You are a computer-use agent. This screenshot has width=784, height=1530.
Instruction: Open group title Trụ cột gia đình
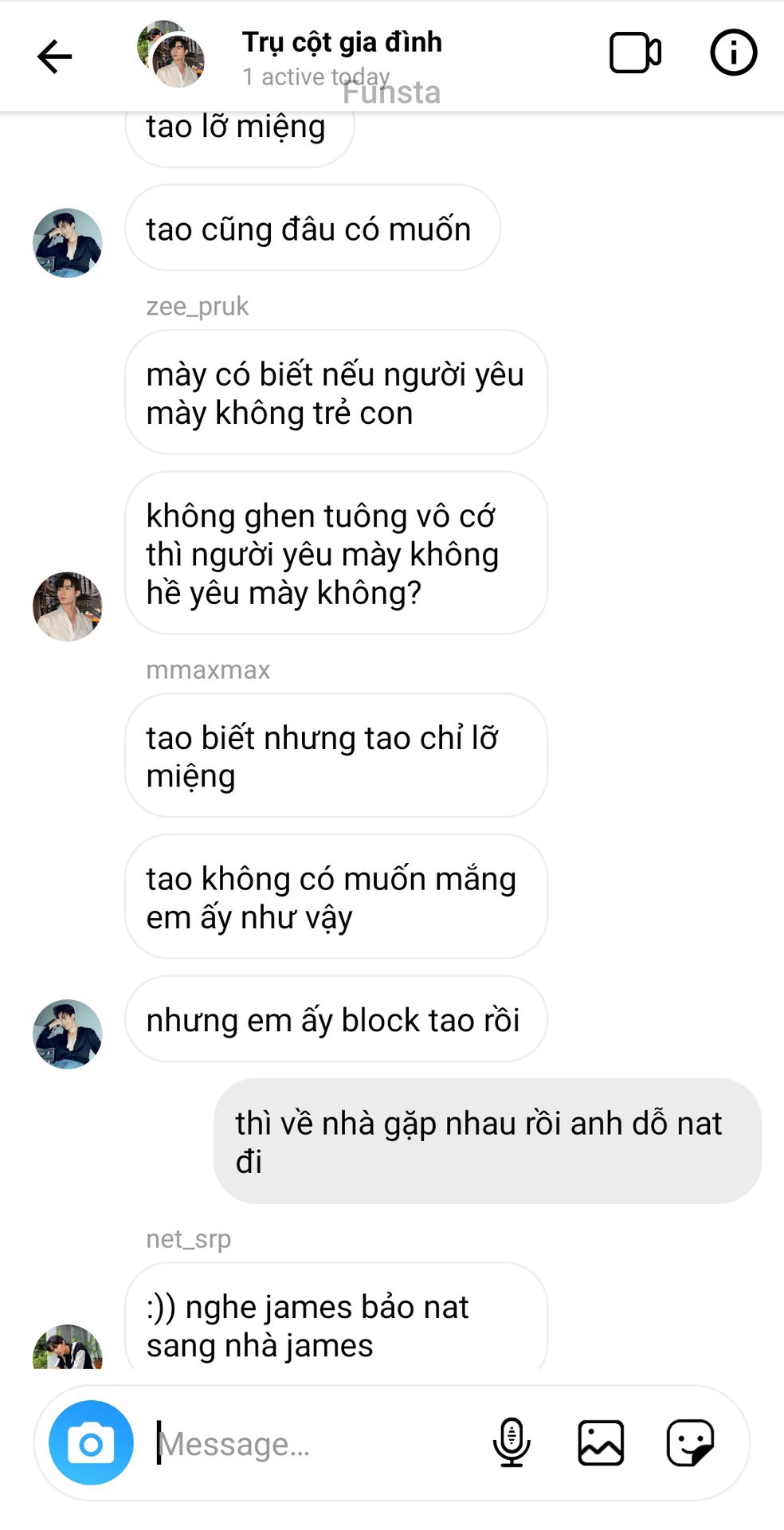(342, 41)
